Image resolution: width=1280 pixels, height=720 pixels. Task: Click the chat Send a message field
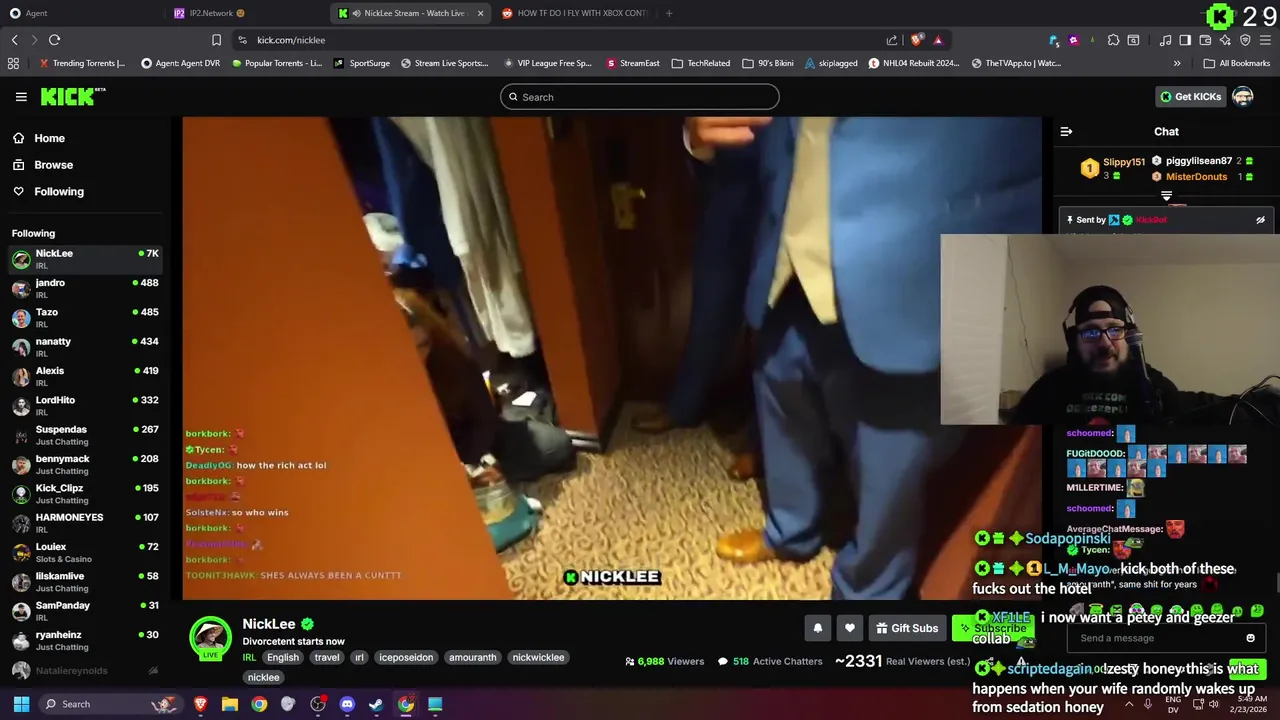[1152, 638]
